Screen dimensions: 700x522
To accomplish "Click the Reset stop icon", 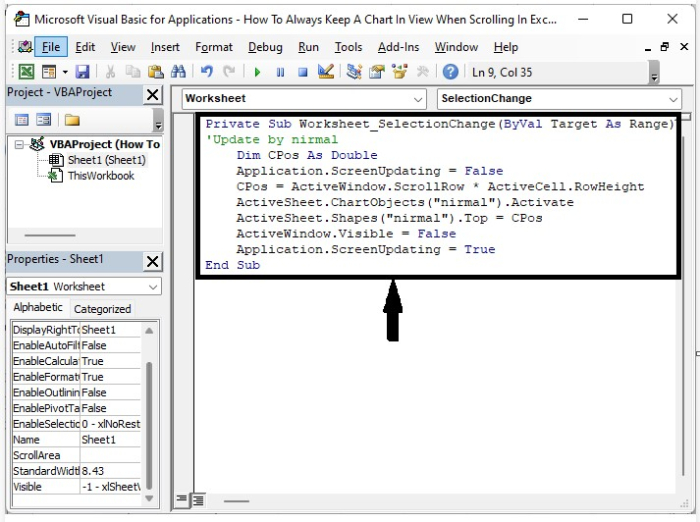I will pos(303,72).
